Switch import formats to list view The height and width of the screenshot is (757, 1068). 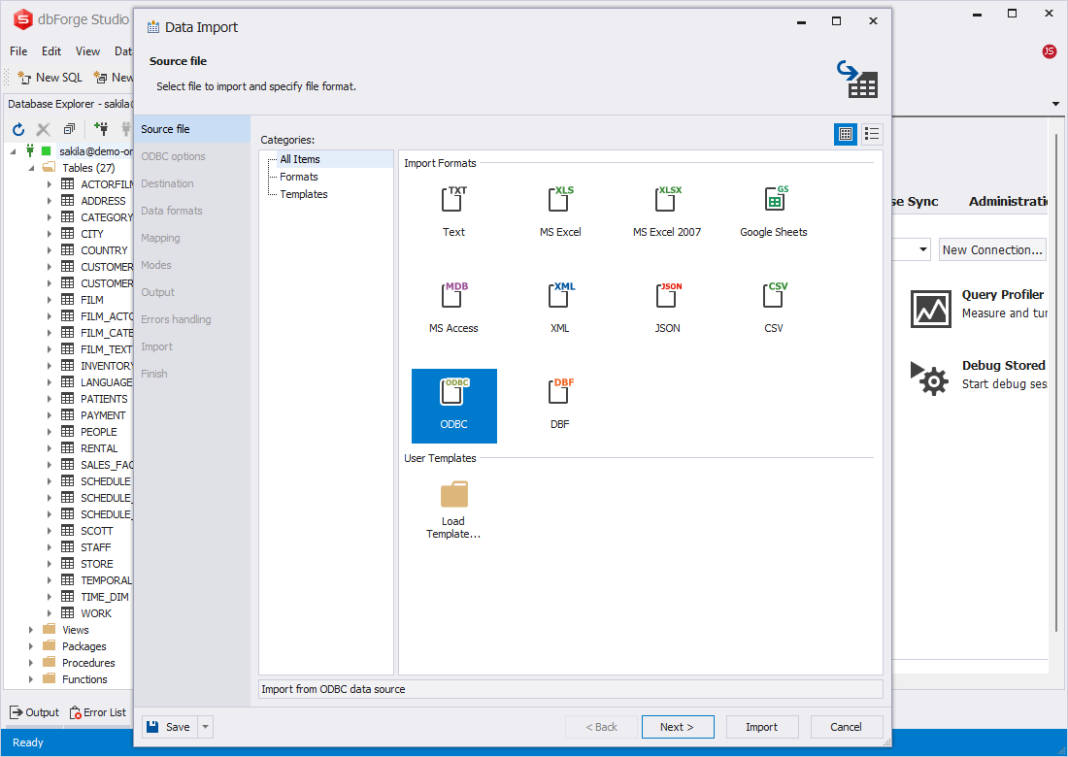[870, 133]
